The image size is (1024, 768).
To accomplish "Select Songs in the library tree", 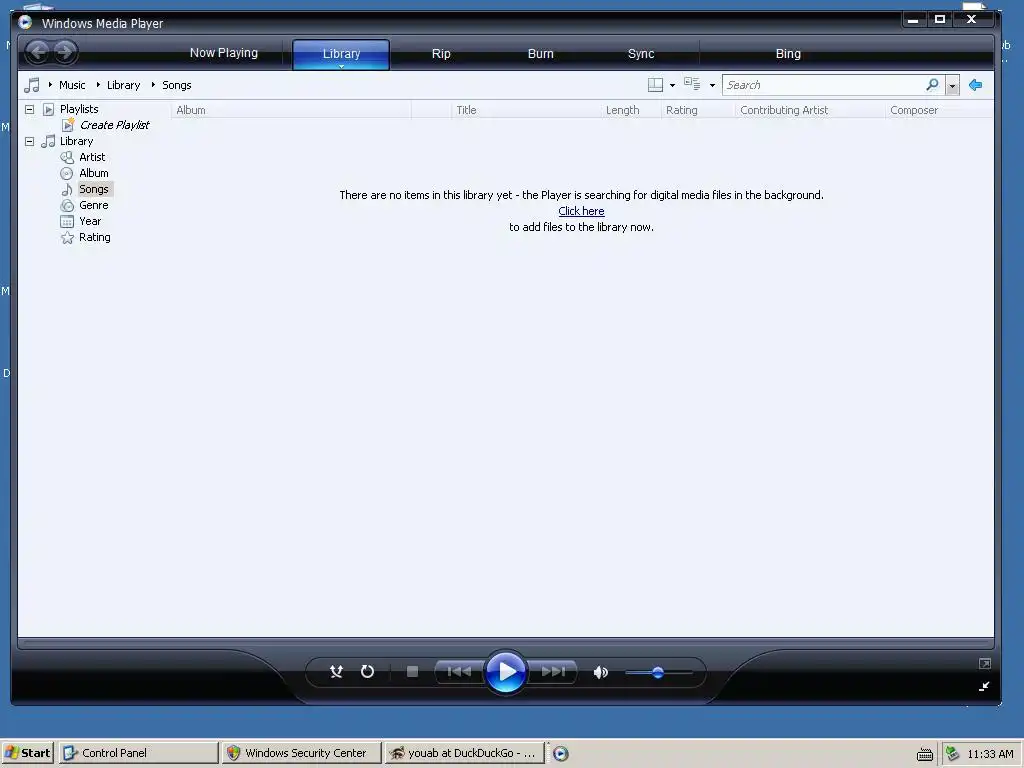I will (93, 189).
